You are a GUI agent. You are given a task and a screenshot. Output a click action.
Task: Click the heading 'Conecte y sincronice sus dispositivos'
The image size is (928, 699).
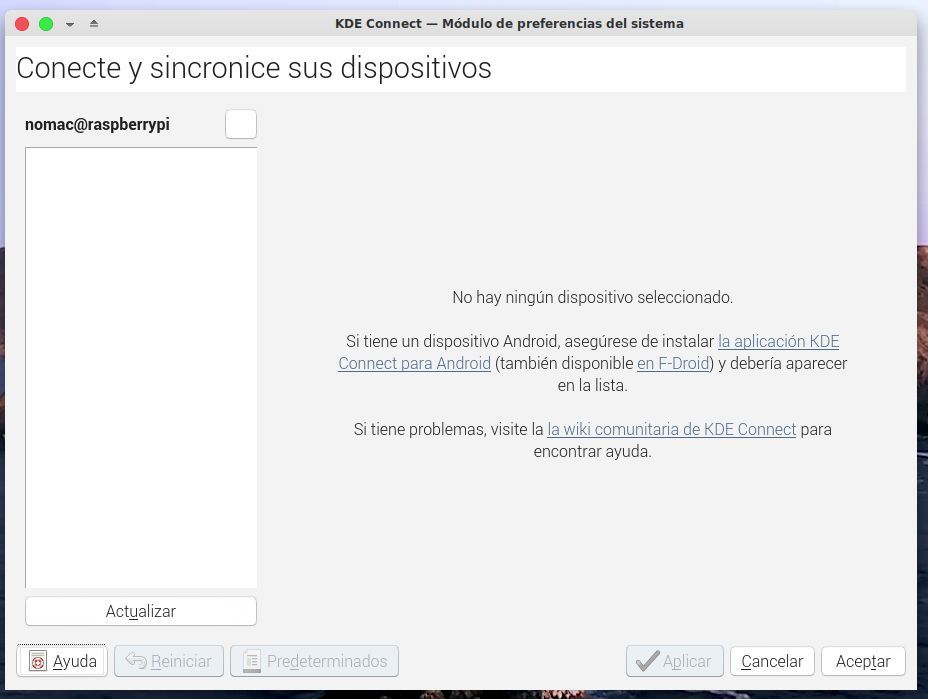point(254,67)
